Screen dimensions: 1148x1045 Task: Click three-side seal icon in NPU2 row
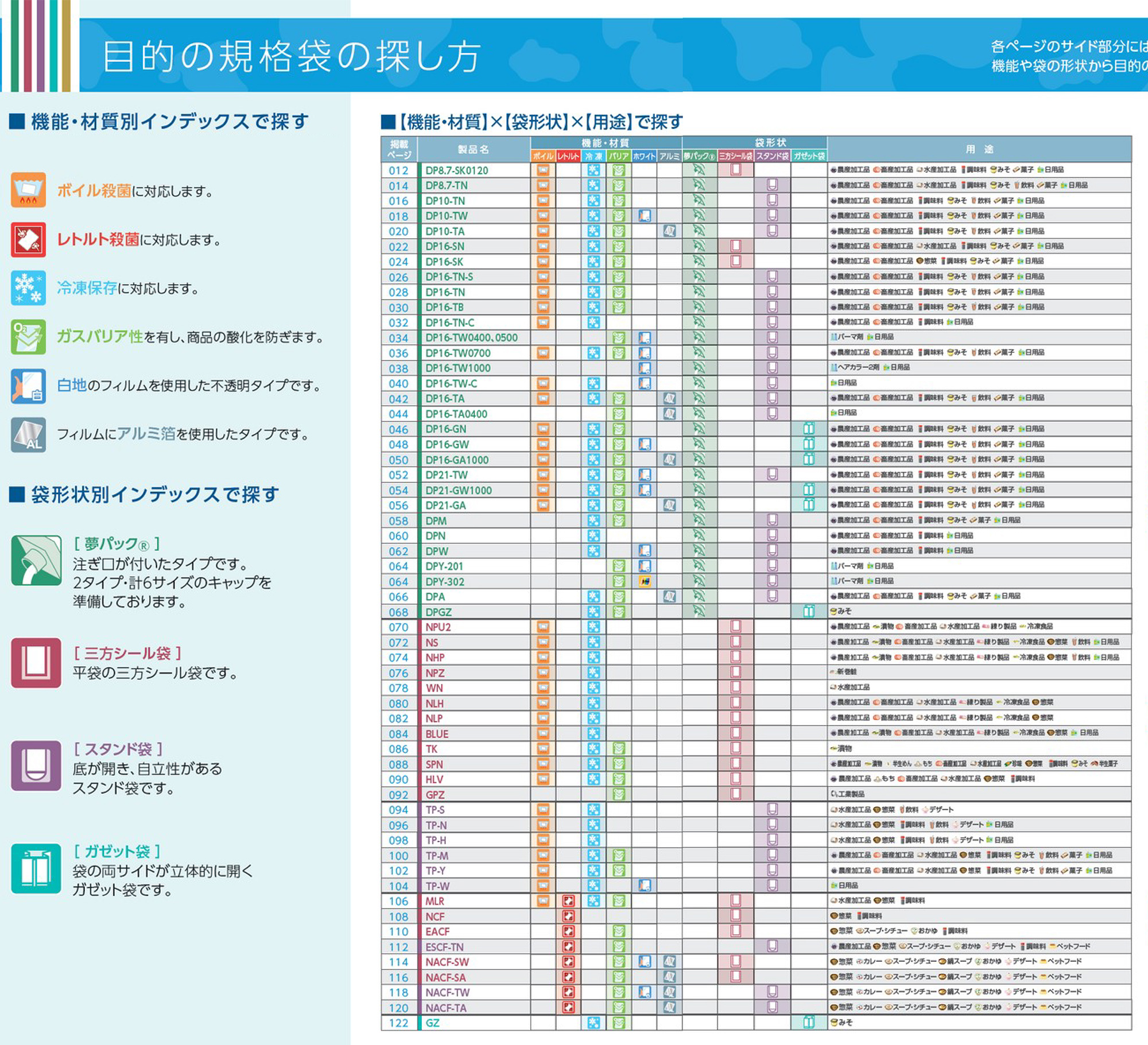[736, 627]
